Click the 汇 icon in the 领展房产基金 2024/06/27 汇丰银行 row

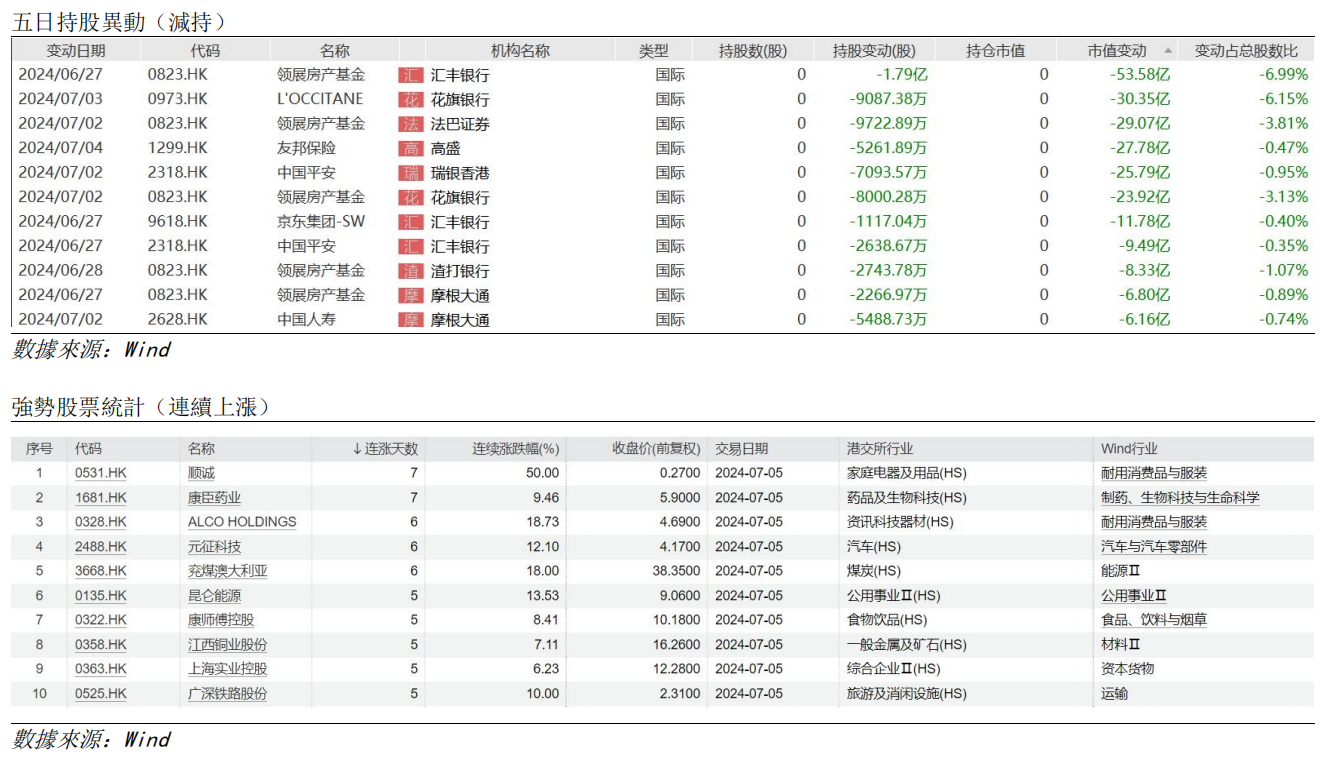click(x=412, y=75)
